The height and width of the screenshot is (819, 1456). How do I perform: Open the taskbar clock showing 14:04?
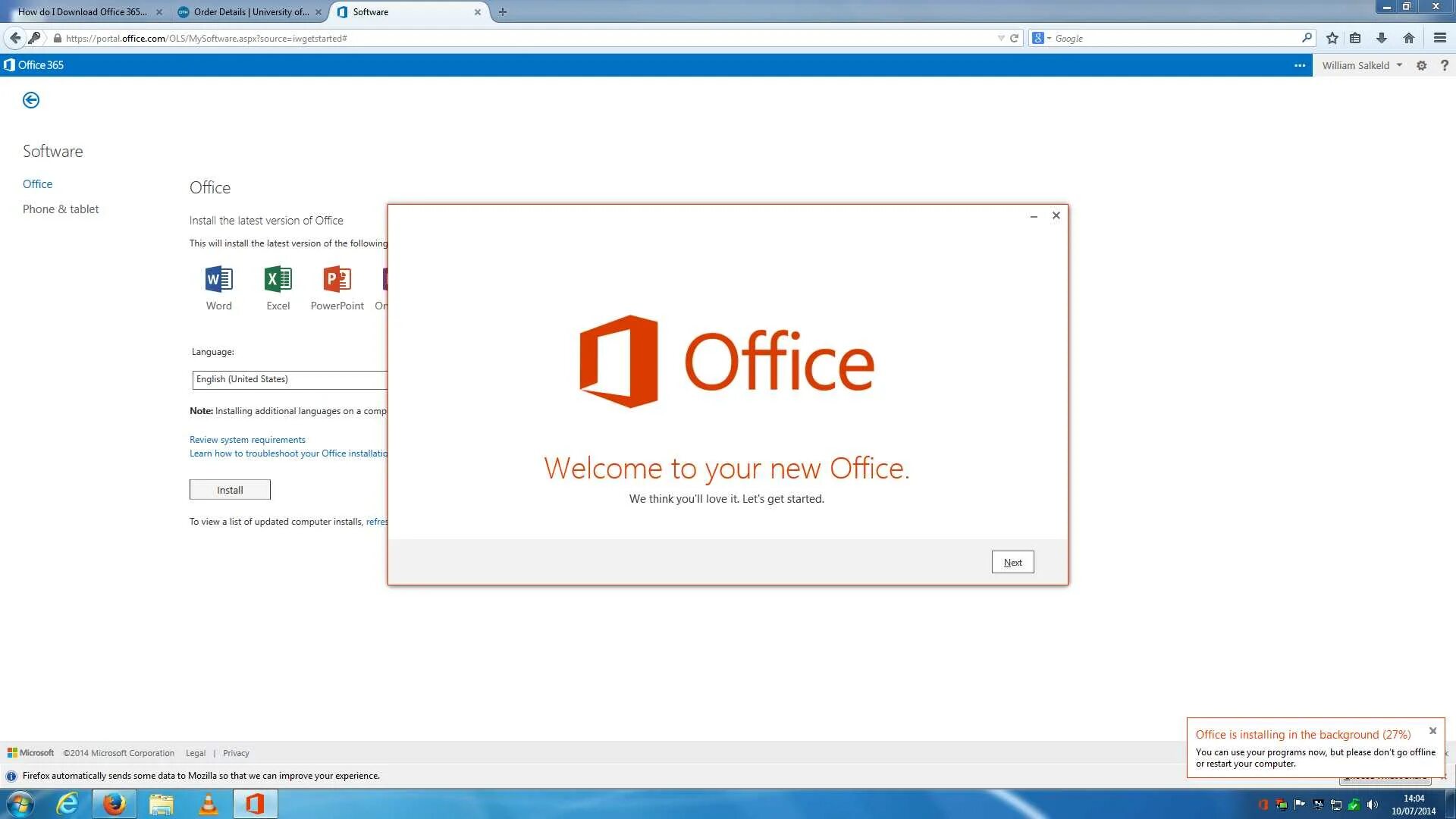click(1414, 805)
